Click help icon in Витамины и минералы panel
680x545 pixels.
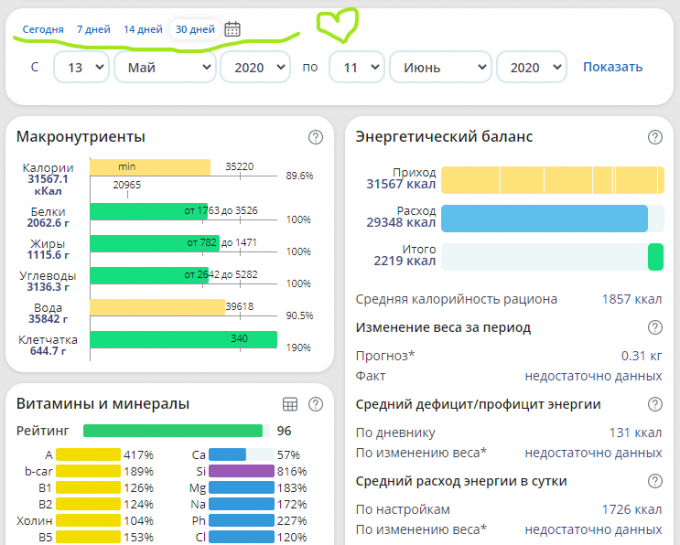[315, 404]
